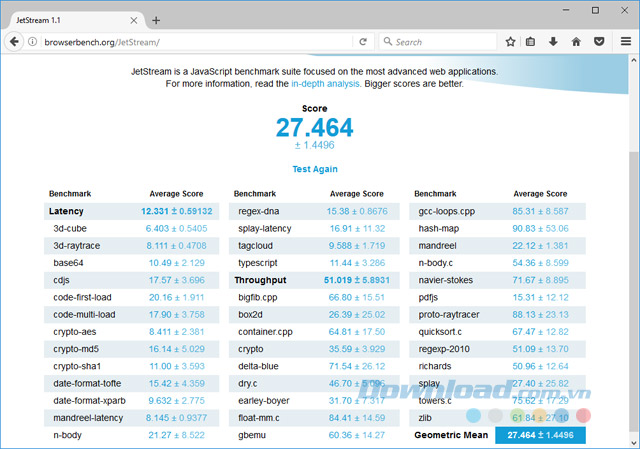640x449 pixels.
Task: Focus the browserbench.org address bar
Action: [x=196, y=42]
